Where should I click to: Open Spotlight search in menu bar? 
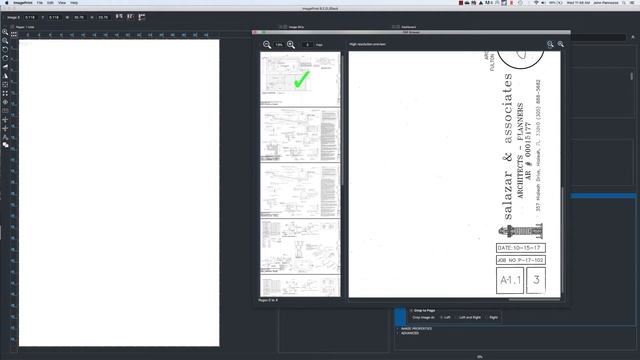tap(624, 3)
